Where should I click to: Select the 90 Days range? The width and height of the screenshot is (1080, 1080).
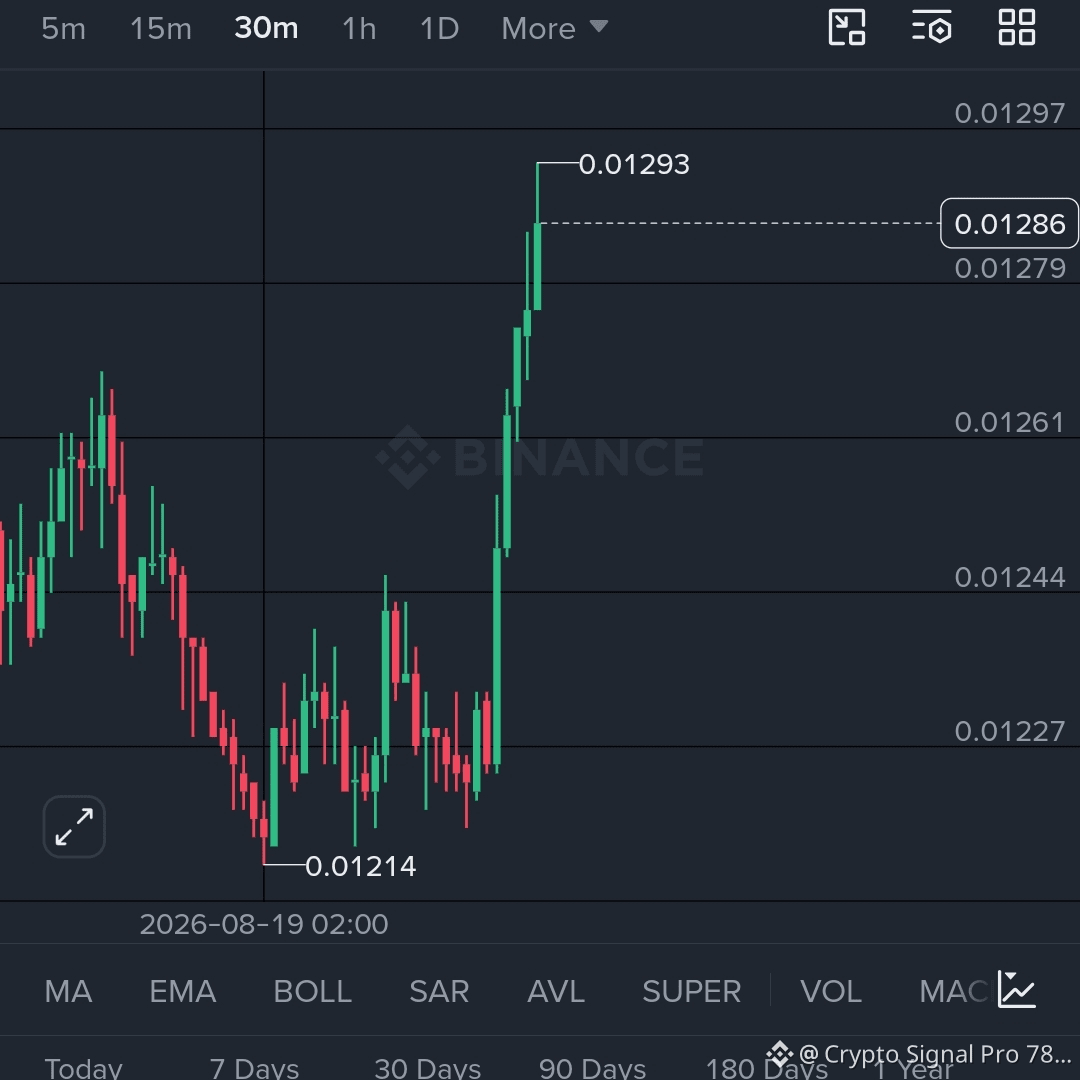tap(592, 1068)
